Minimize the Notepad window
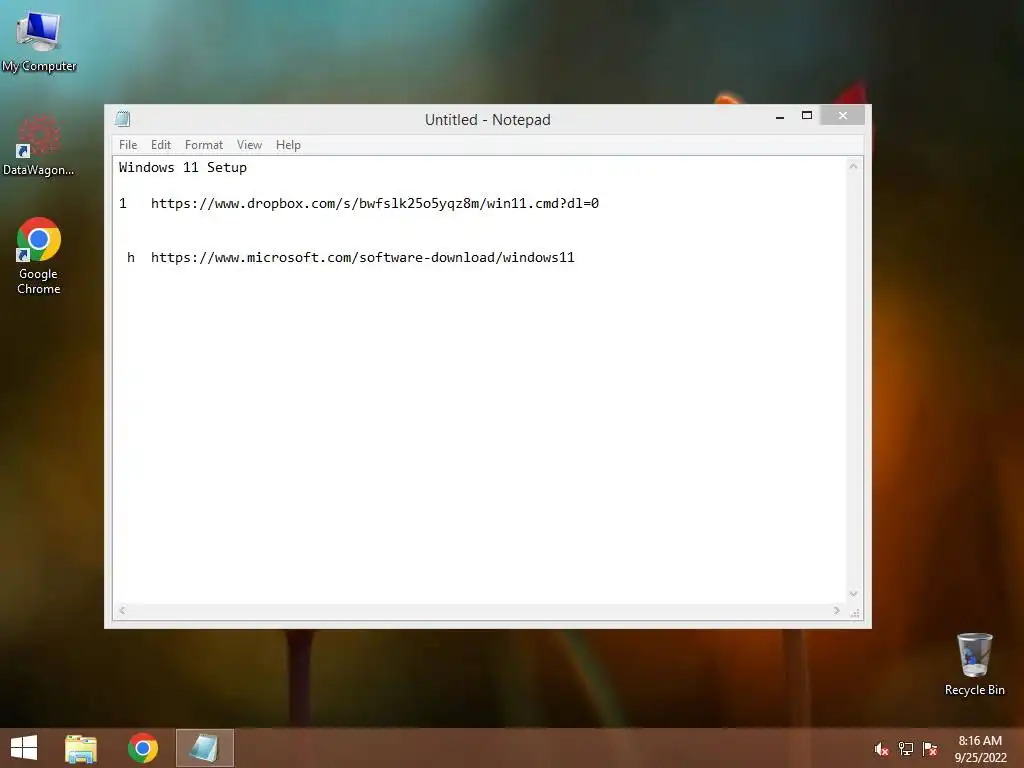The height and width of the screenshot is (768, 1024). click(x=780, y=116)
